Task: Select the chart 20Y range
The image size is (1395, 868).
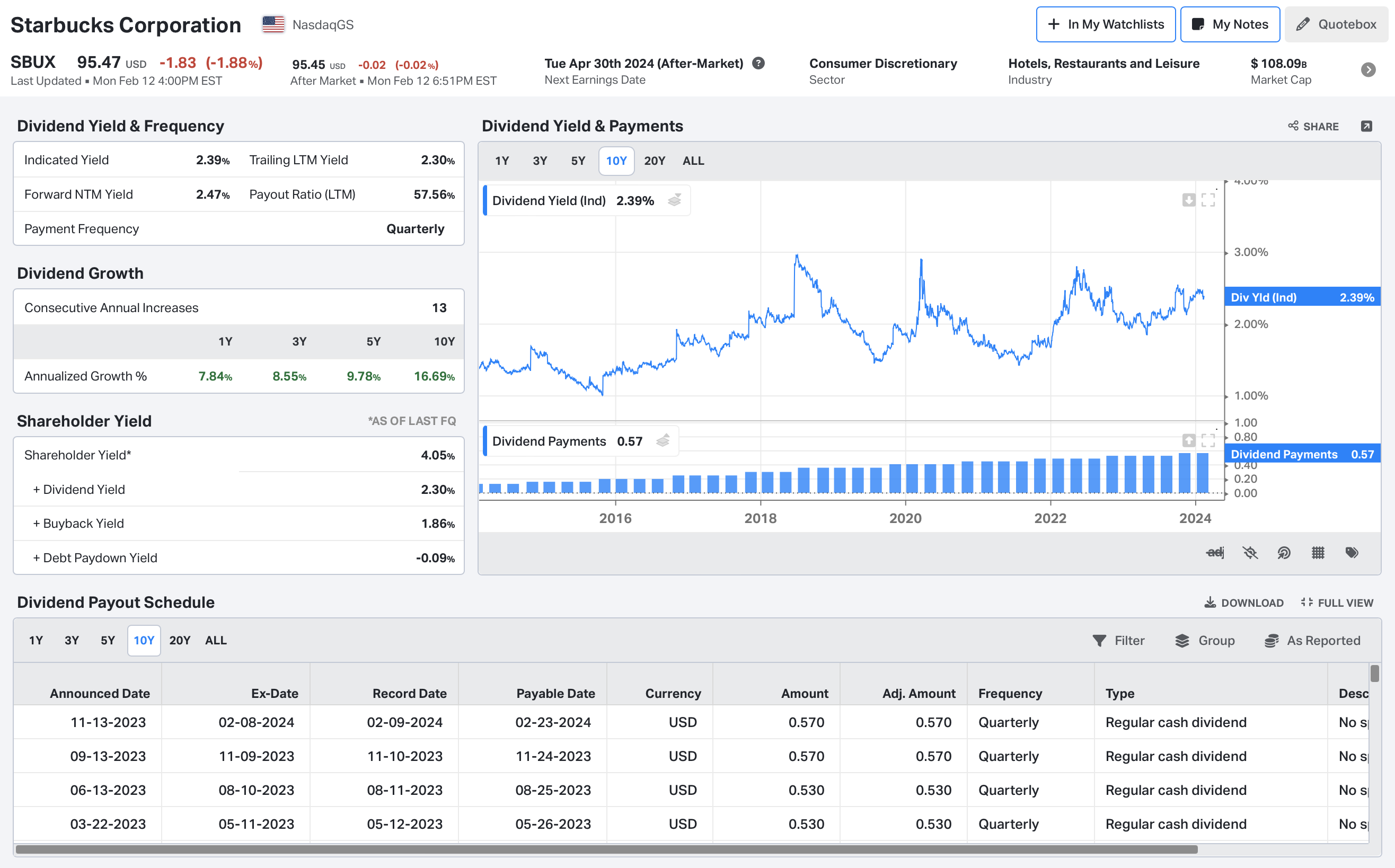Action: [655, 161]
